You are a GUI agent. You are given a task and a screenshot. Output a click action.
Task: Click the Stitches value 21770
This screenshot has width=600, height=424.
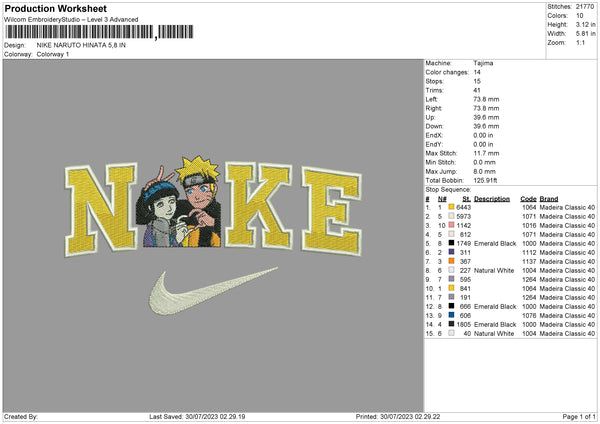point(585,7)
